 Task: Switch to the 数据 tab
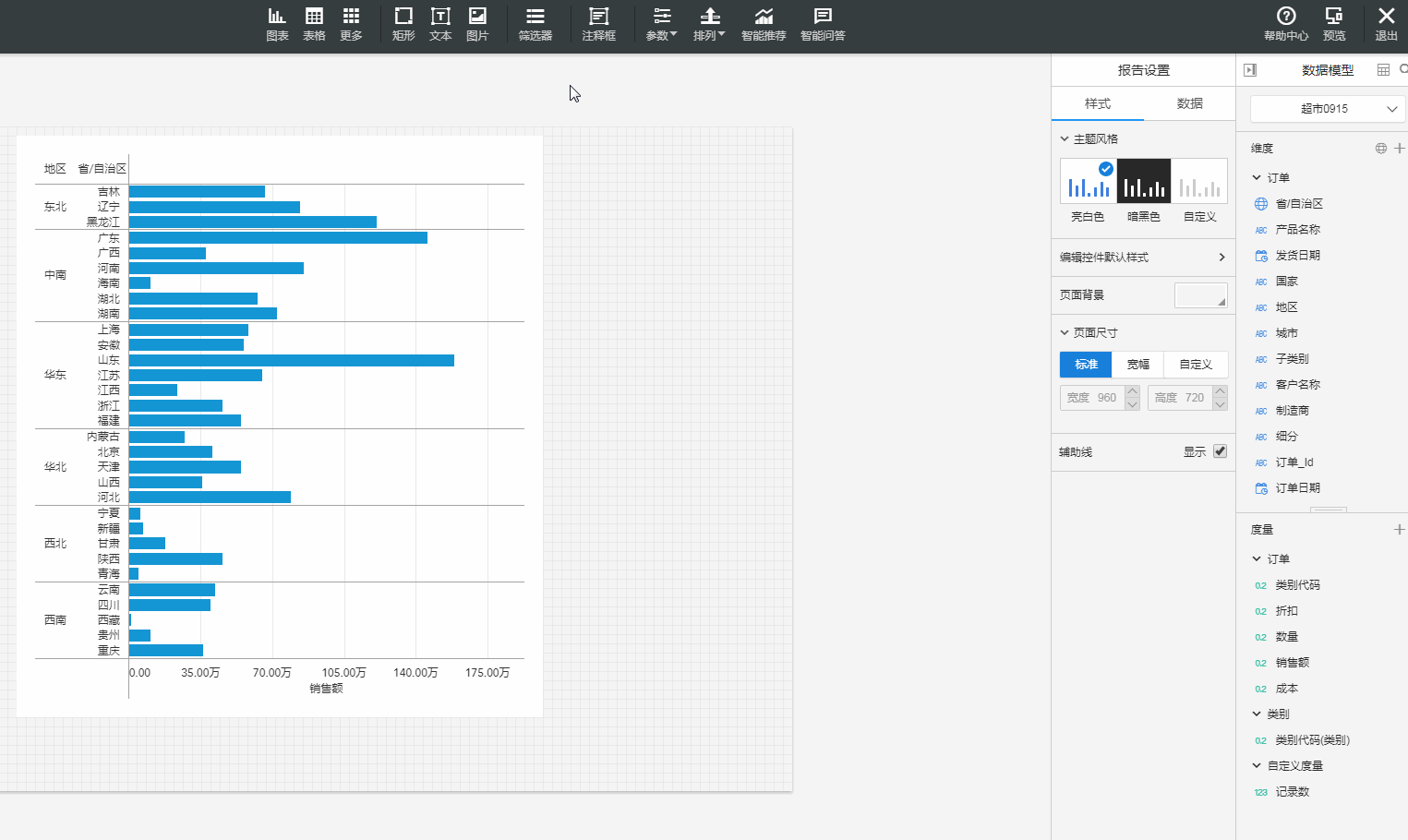click(1189, 103)
